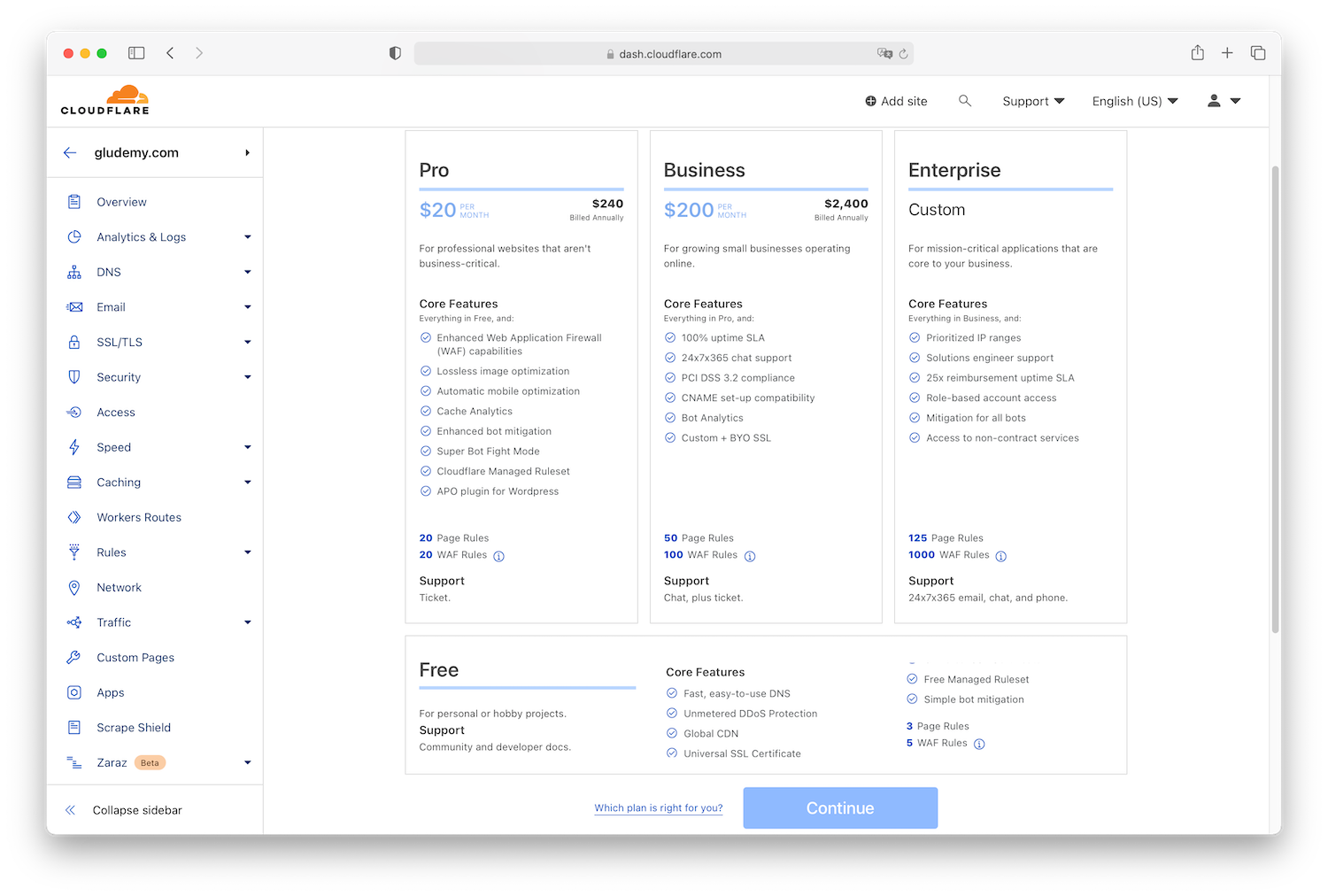Click info icon next to Business WAF Rules
Screen dimensions: 1328x896
tap(750, 556)
